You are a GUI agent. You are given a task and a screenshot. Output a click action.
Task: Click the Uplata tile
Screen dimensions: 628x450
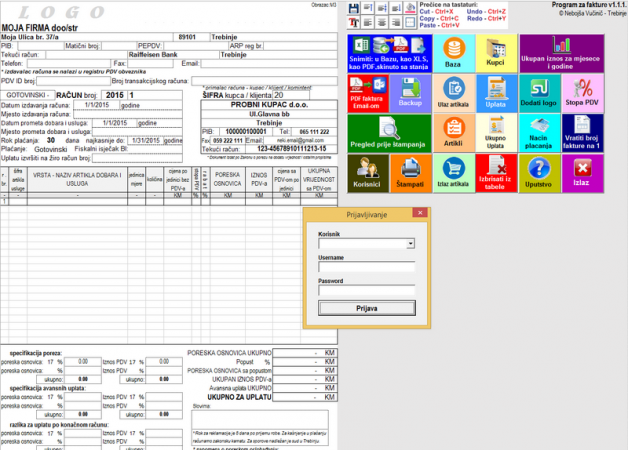point(496,93)
